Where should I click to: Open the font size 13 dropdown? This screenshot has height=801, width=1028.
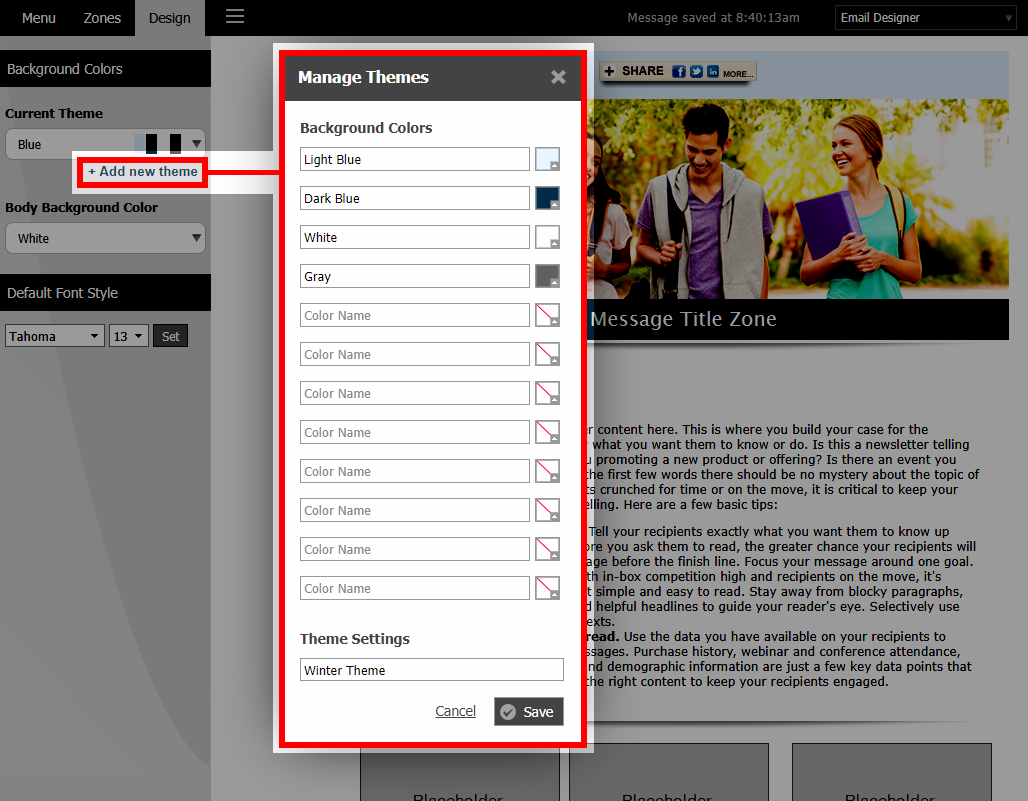pyautogui.click(x=128, y=336)
